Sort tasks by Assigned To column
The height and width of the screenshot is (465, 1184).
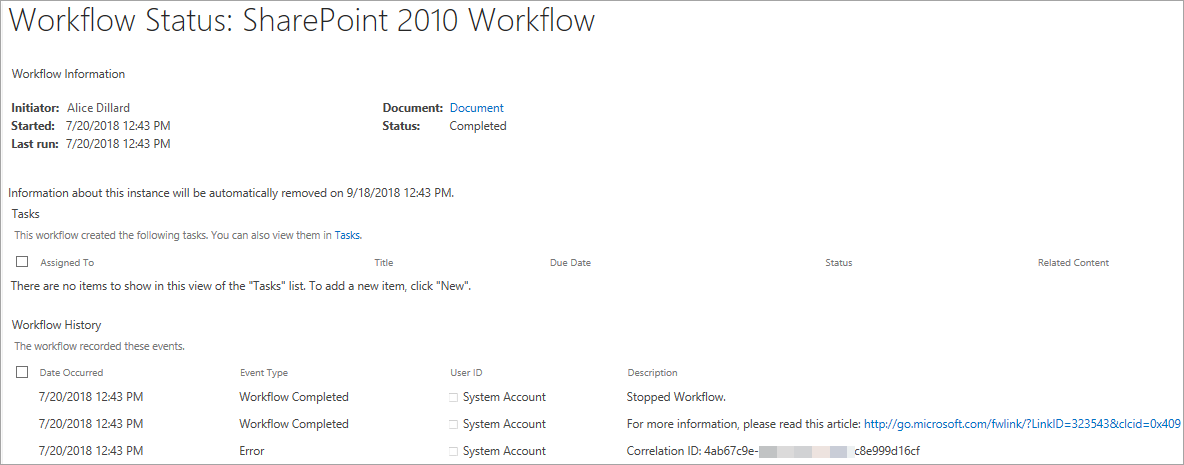point(67,263)
